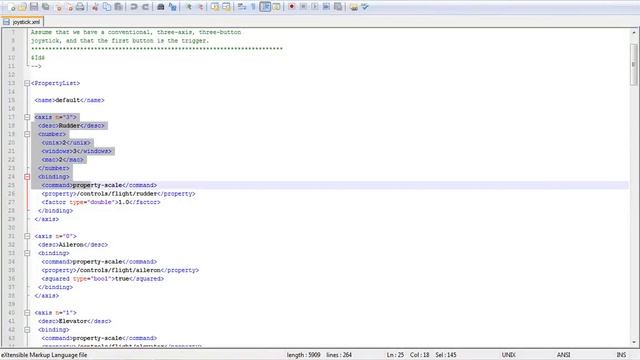The image size is (640, 360).
Task: Click the Elevator description text
Action: point(73,321)
